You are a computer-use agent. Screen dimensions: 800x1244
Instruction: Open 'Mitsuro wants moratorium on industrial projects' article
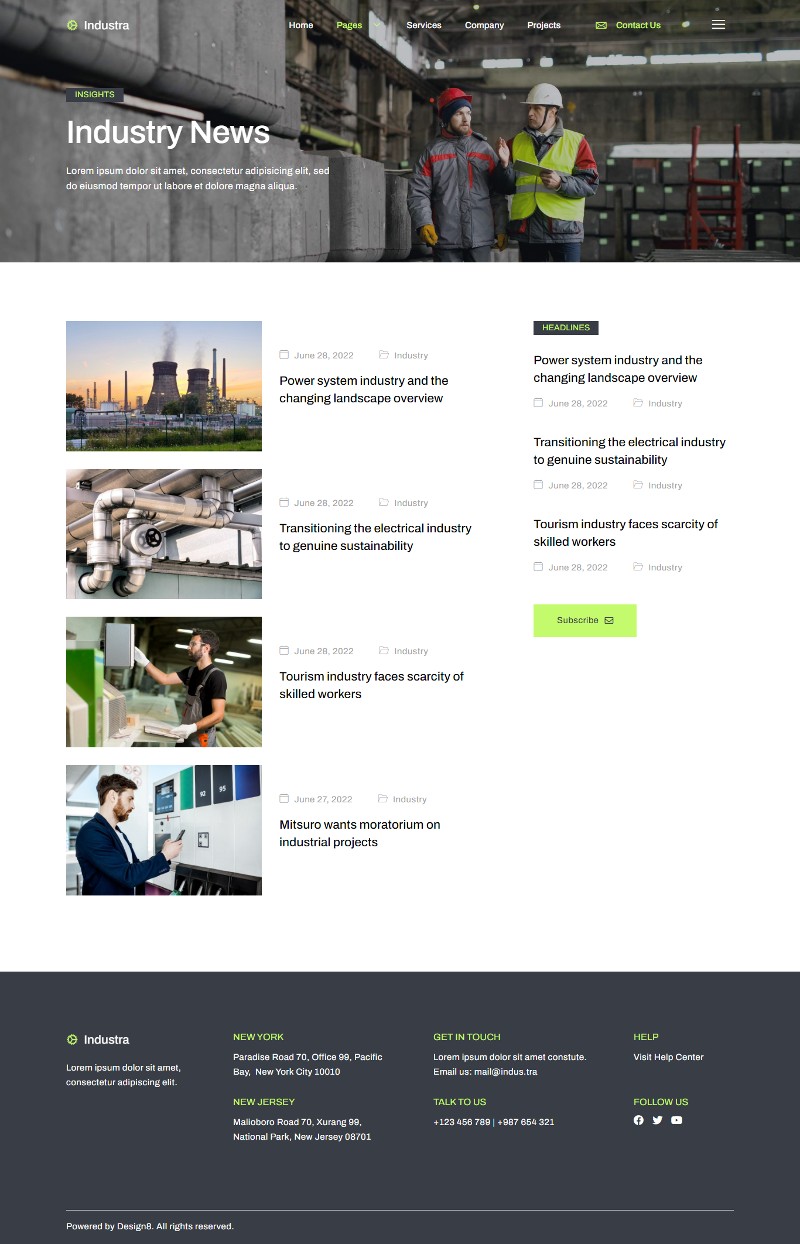pos(359,833)
